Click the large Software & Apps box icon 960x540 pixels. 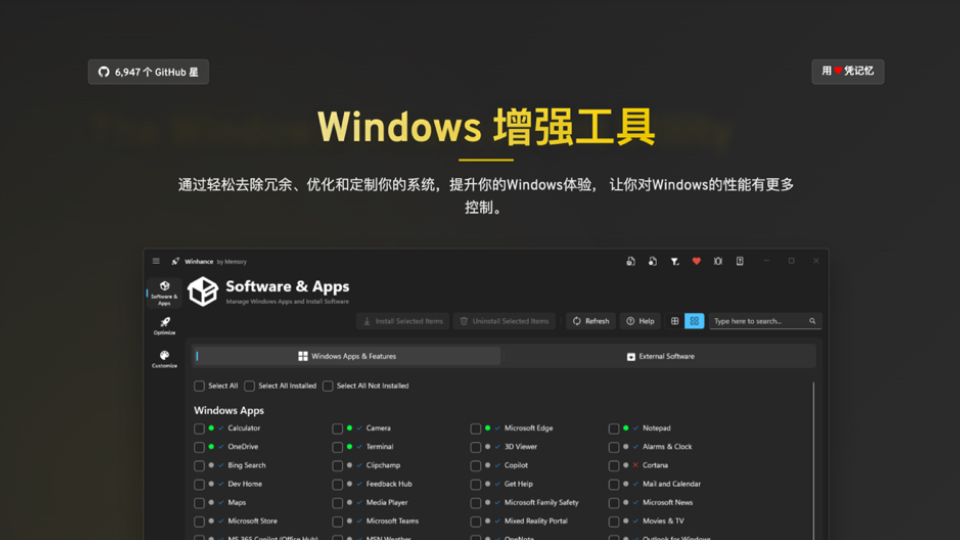pyautogui.click(x=203, y=291)
